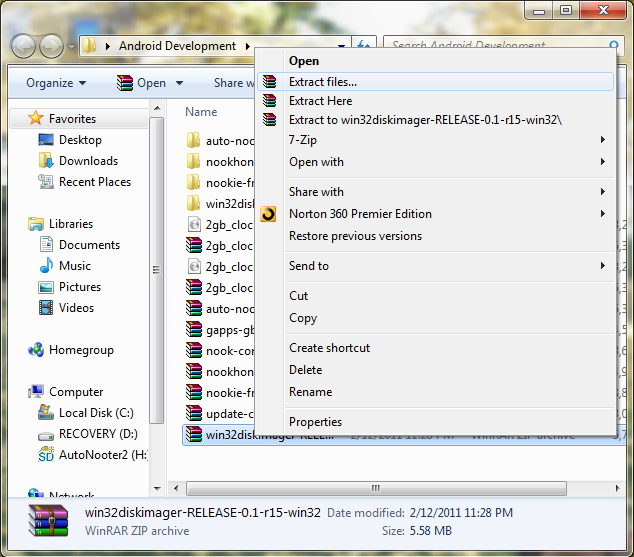Select Rename in the context menu
This screenshot has height=557, width=634.
tap(310, 392)
